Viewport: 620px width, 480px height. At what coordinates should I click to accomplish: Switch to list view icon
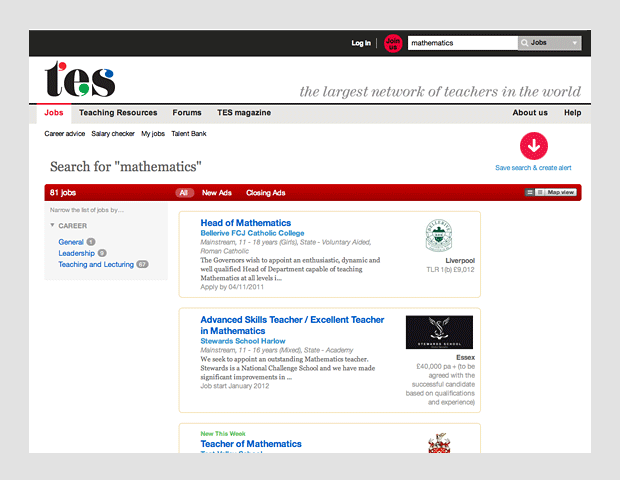tap(530, 192)
